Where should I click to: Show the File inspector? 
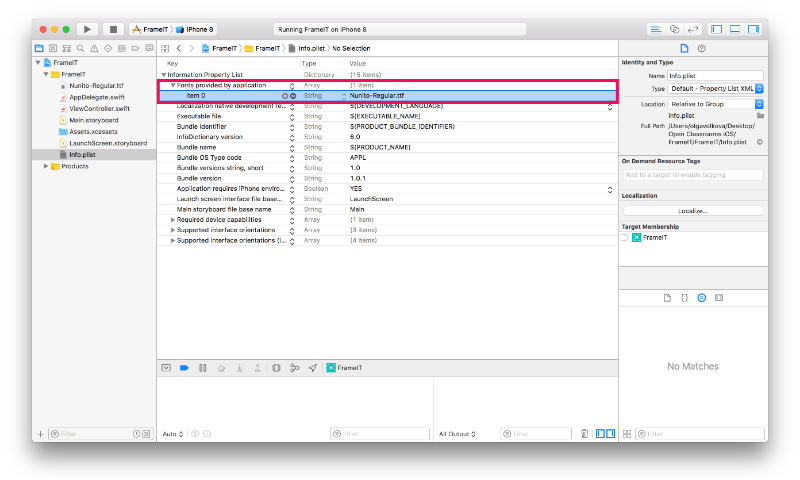click(x=684, y=48)
